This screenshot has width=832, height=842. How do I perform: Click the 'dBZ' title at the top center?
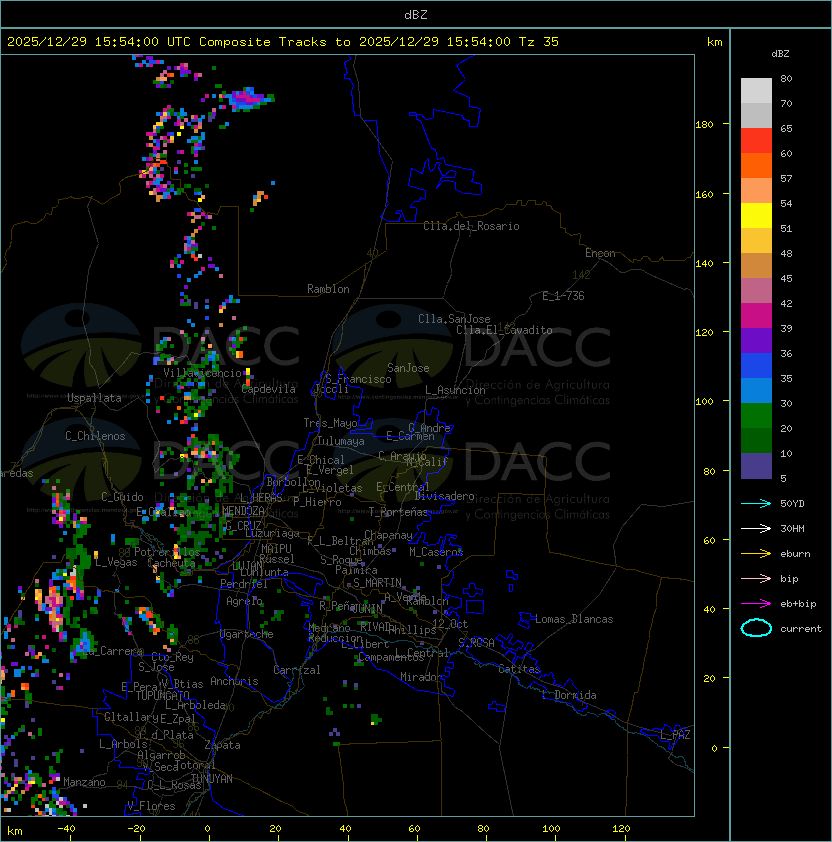[x=416, y=14]
